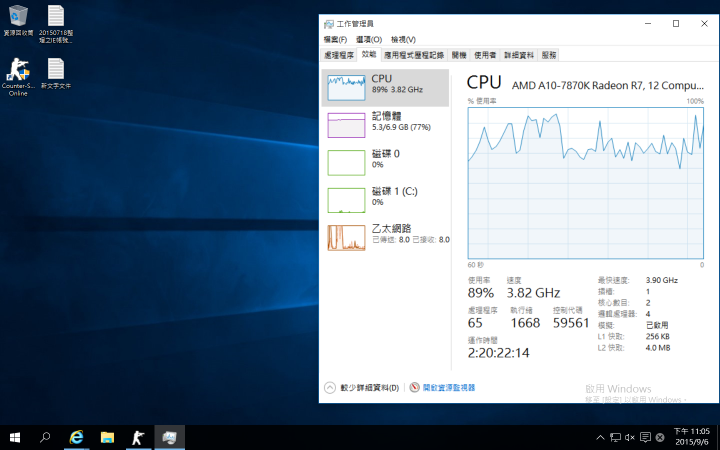Click the AMD A10-7870K processor name

click(608, 85)
